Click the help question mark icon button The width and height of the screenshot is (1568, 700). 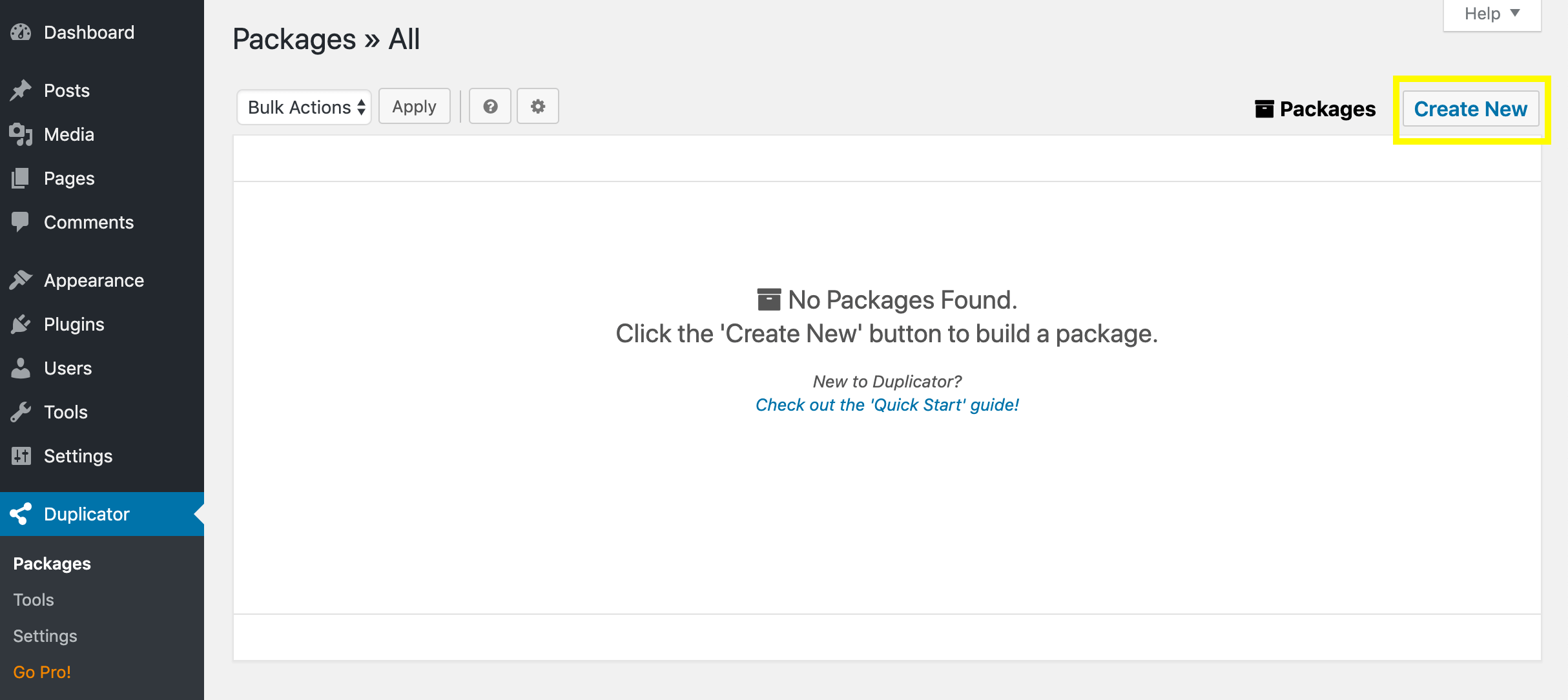pos(490,107)
